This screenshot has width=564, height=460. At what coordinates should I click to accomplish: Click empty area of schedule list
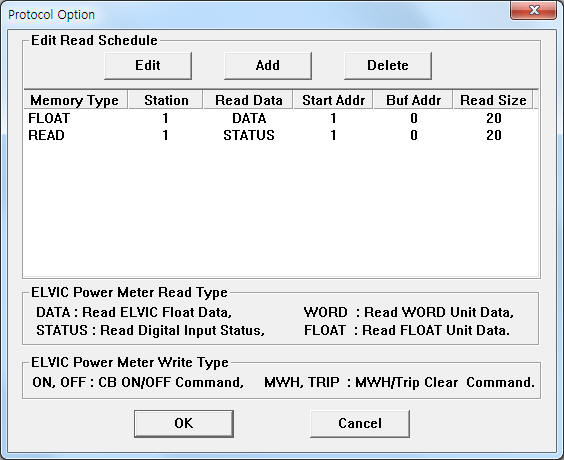[x=281, y=210]
